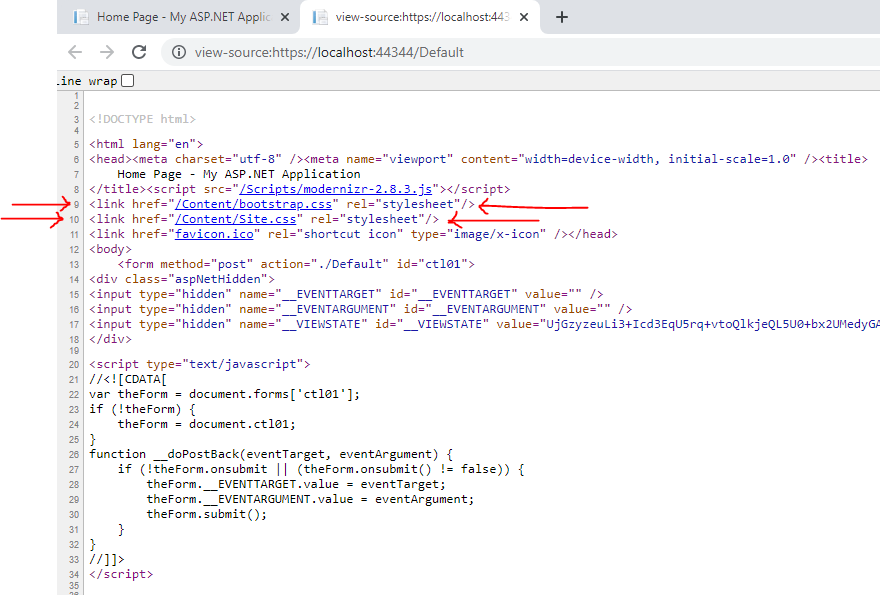Click line number 10 in the gutter
This screenshot has height=595, width=880.
click(74, 220)
